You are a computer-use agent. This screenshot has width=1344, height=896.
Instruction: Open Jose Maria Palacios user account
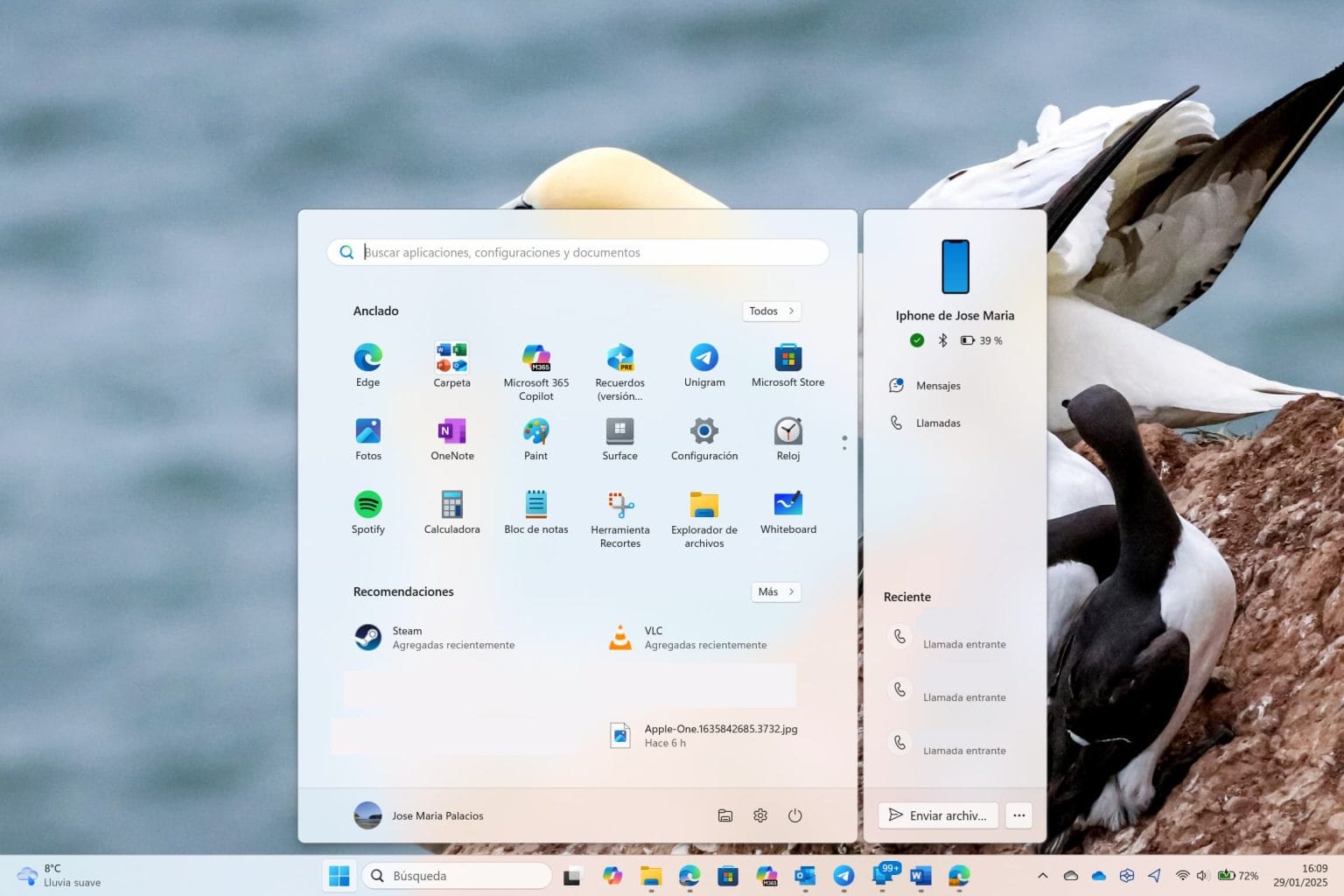point(419,815)
